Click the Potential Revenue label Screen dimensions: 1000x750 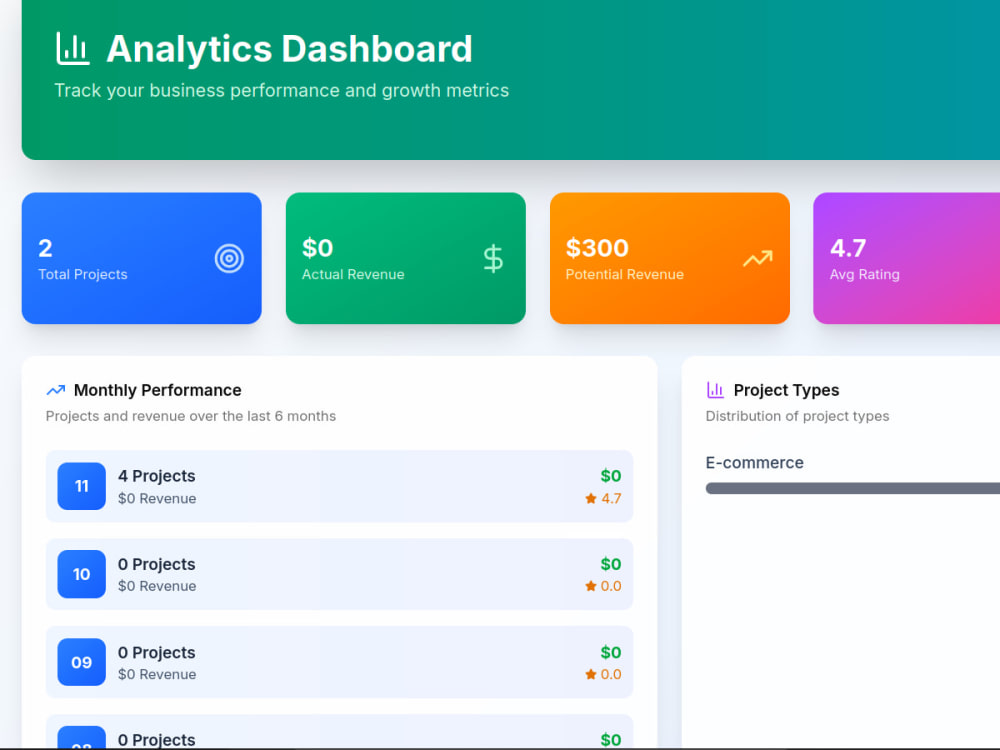point(624,274)
